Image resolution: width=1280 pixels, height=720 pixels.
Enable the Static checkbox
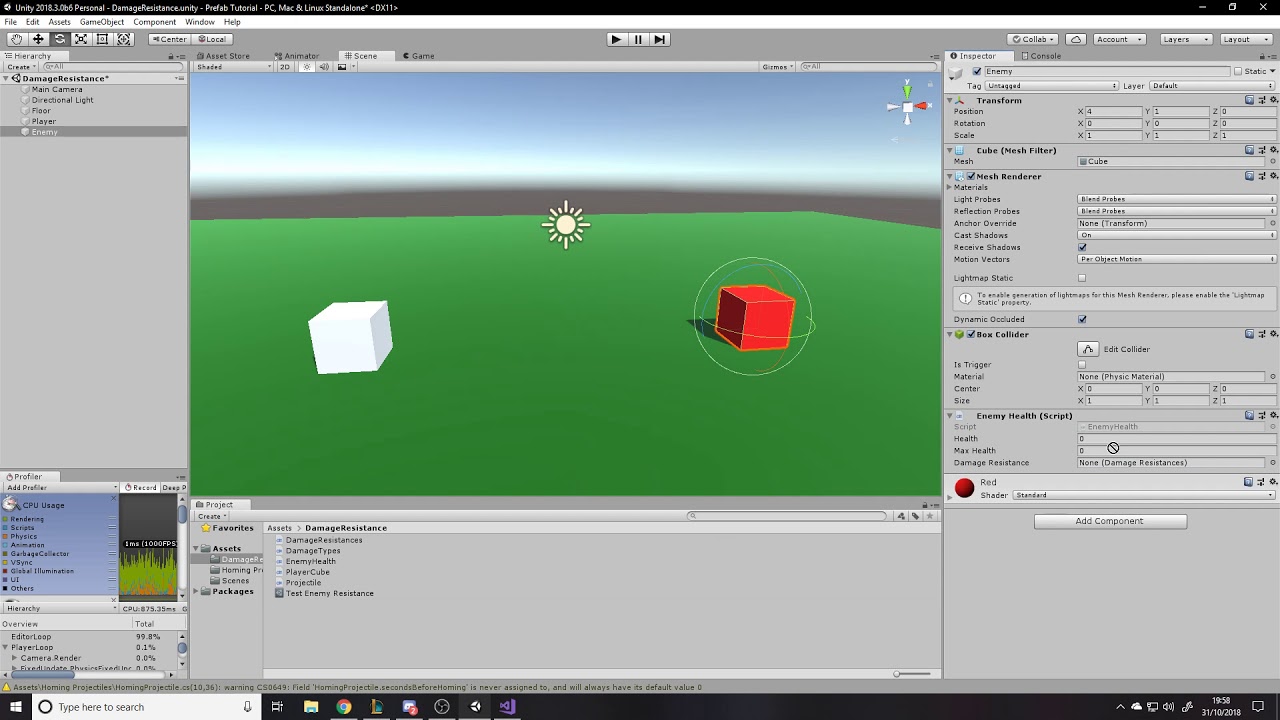tap(1238, 72)
